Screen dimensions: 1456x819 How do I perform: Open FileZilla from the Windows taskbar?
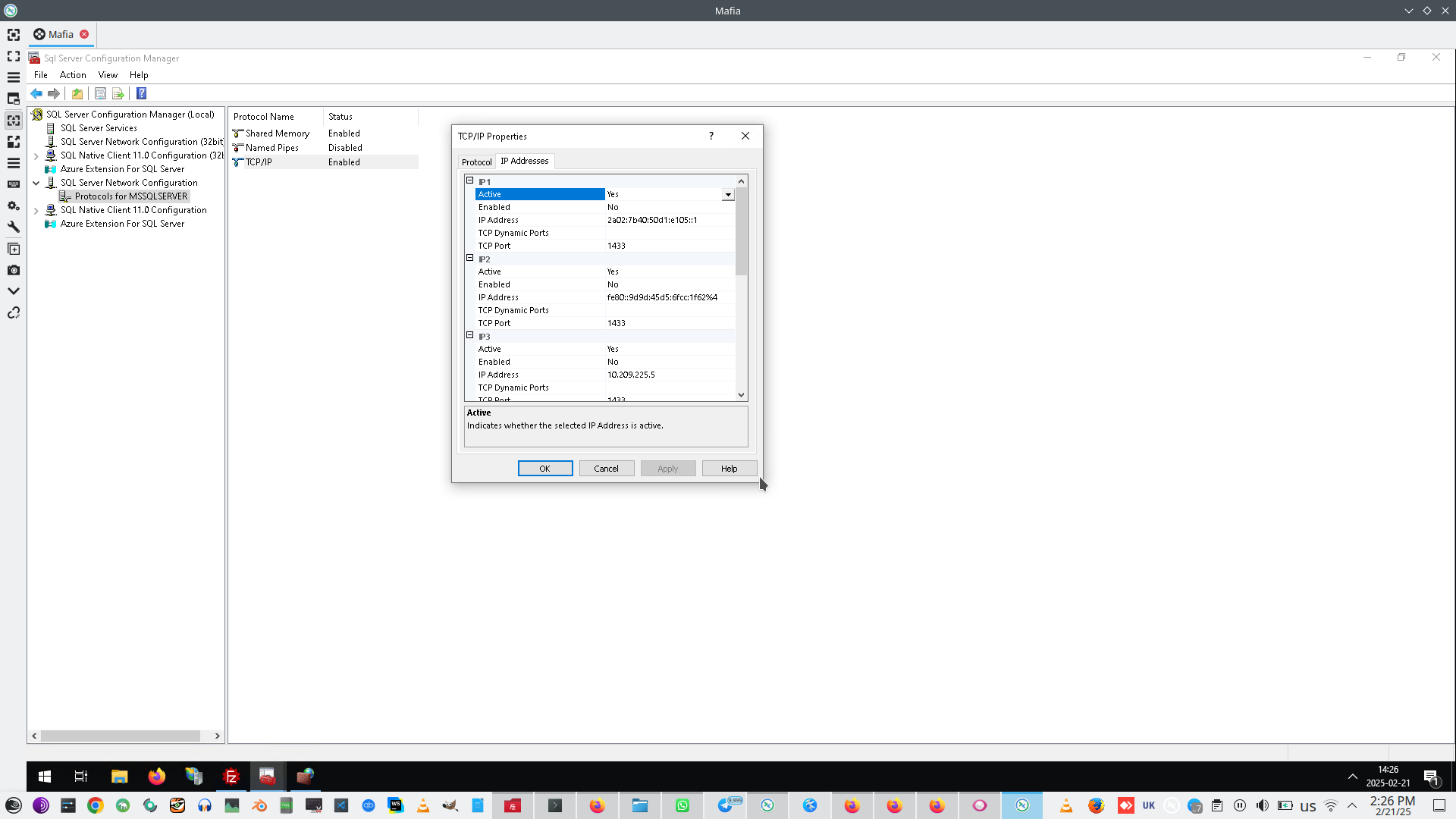231,776
